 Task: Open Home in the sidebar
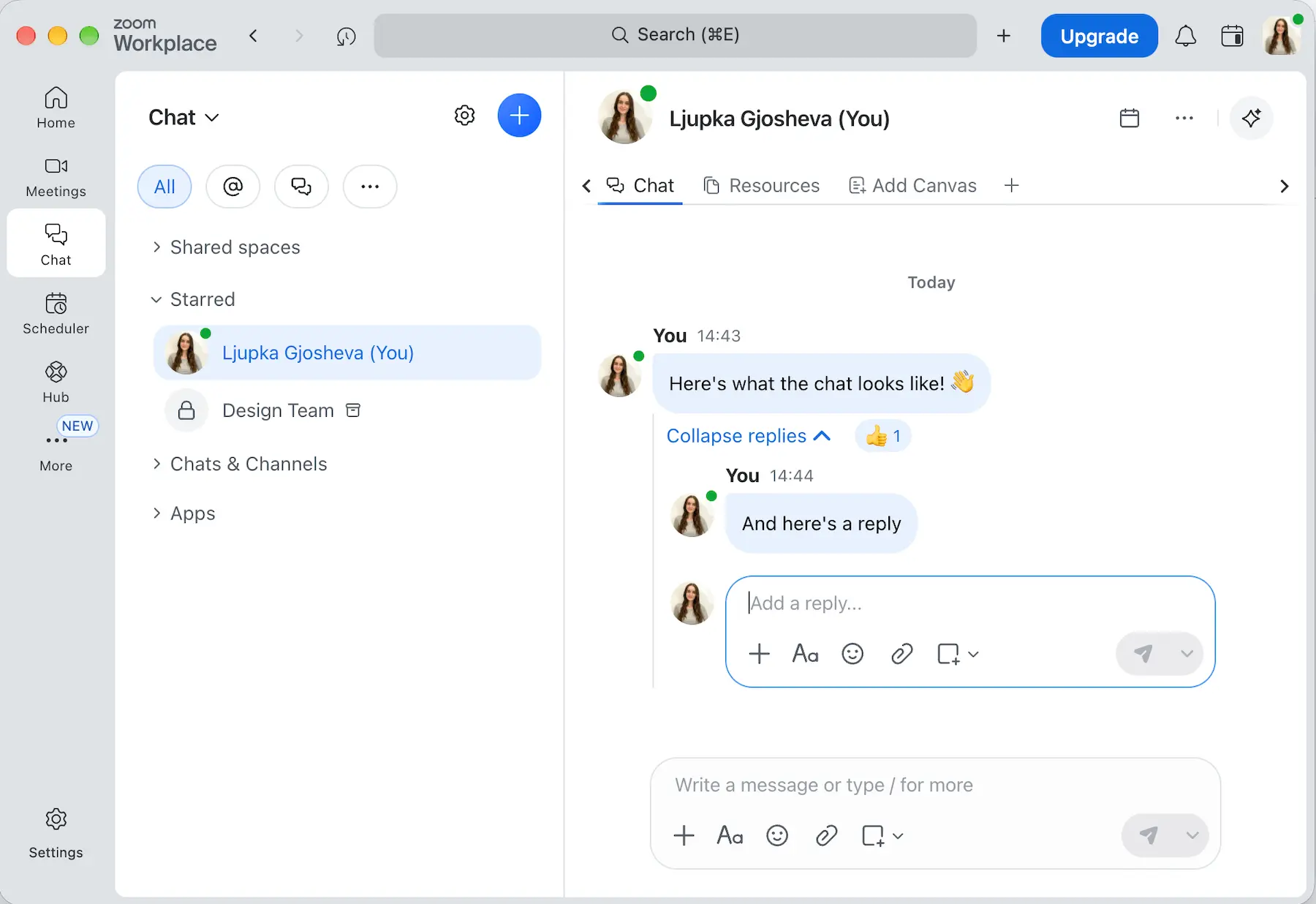click(56, 108)
